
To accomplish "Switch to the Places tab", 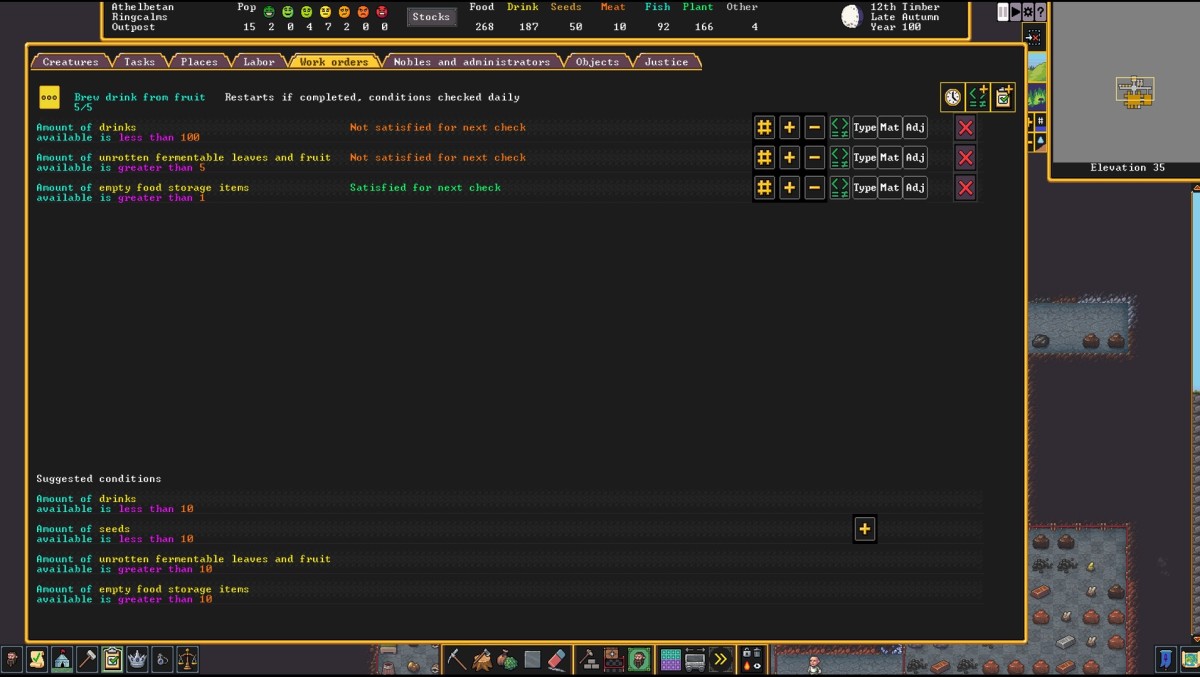I will [199, 61].
